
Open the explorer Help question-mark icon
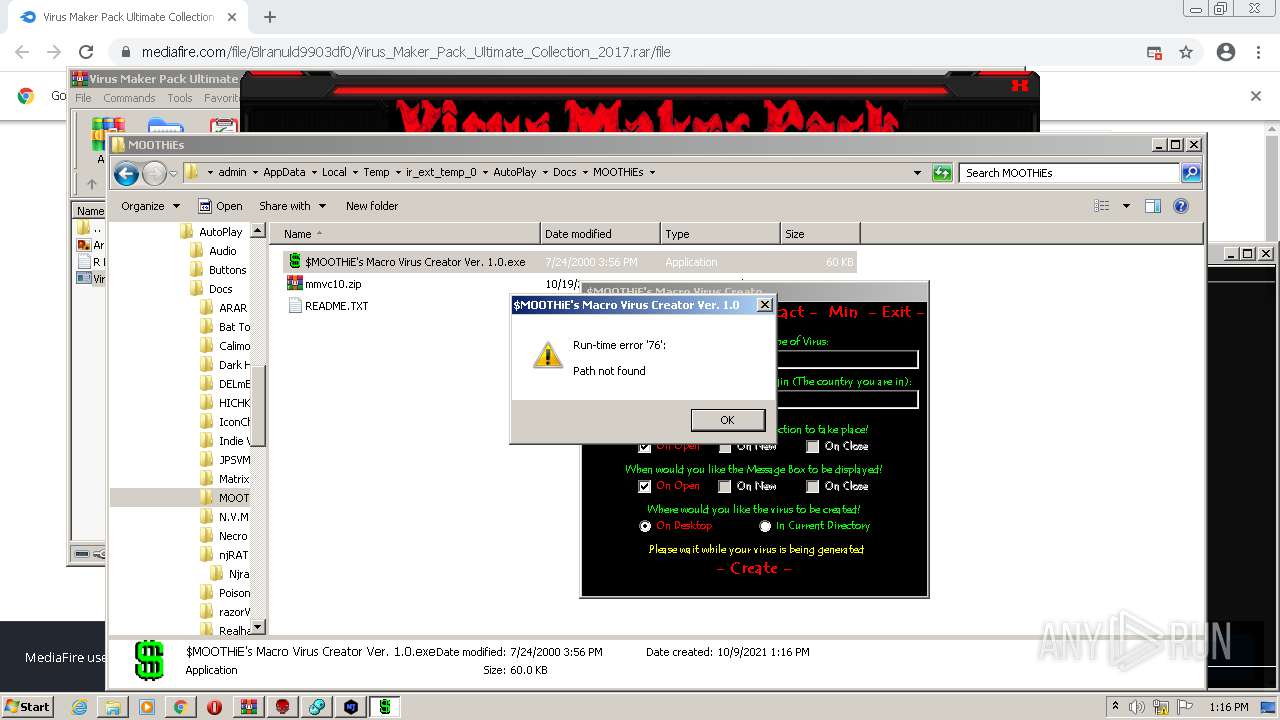1181,206
